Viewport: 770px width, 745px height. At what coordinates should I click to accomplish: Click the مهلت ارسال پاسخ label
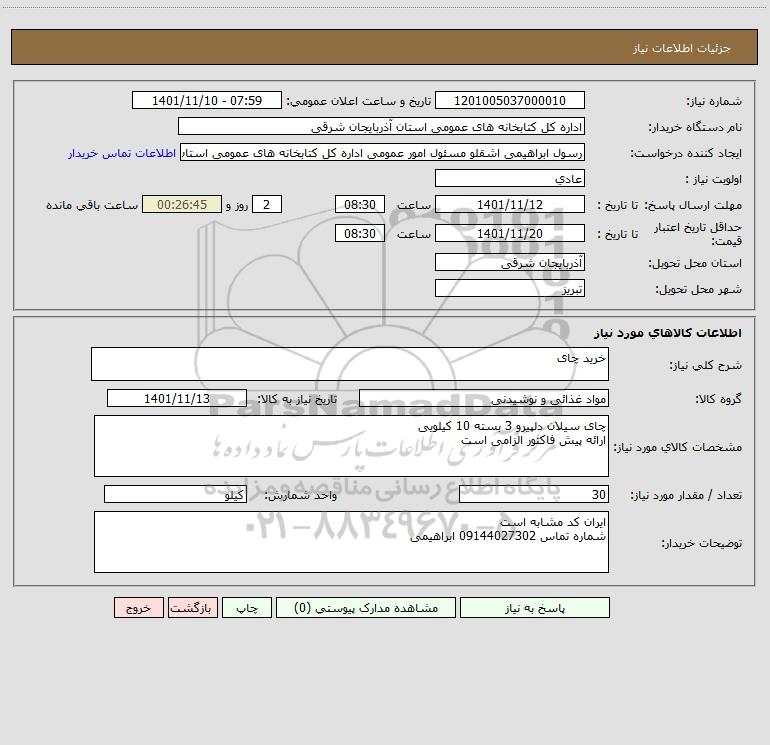693,205
